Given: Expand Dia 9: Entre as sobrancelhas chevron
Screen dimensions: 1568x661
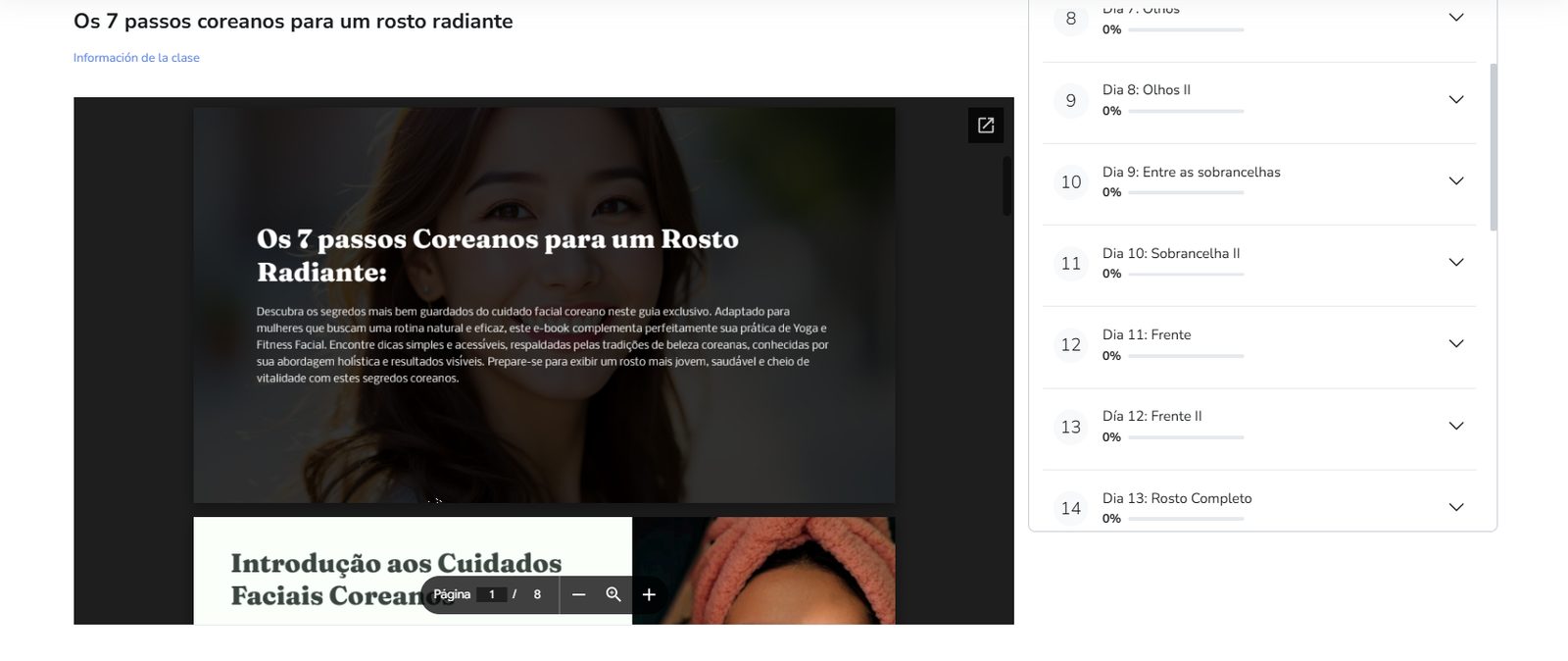Looking at the screenshot, I should pyautogui.click(x=1456, y=181).
